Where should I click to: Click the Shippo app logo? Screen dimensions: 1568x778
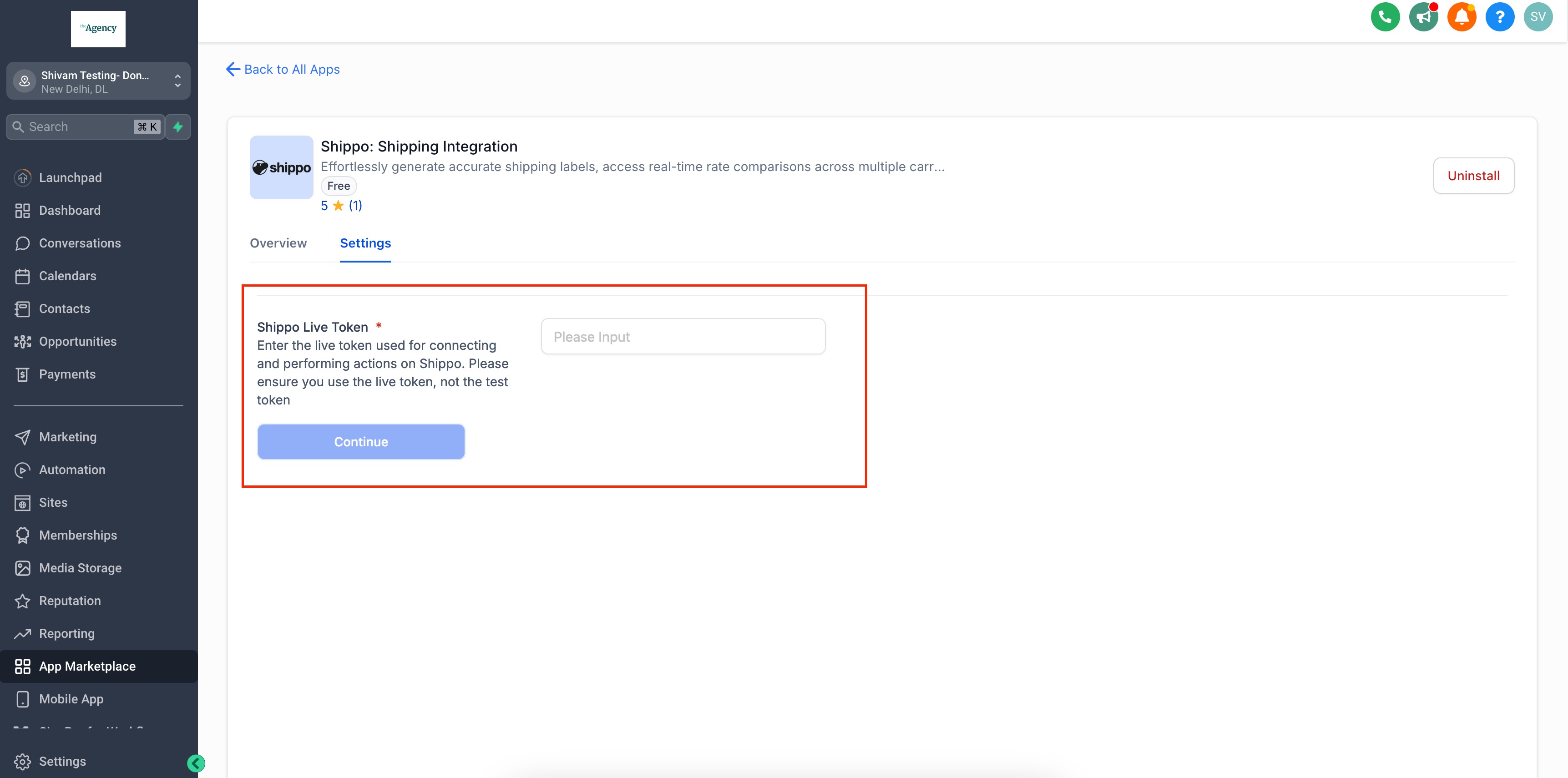click(x=281, y=167)
